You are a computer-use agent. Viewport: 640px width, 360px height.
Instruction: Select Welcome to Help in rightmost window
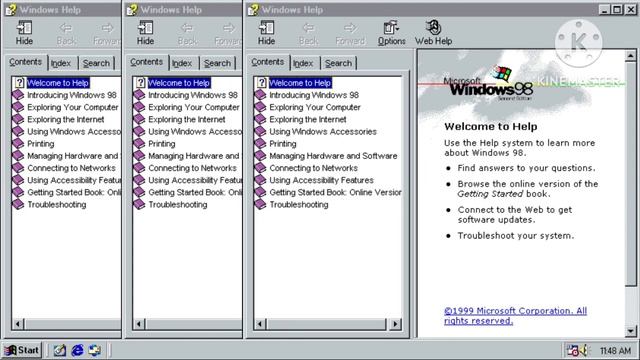[x=300, y=83]
